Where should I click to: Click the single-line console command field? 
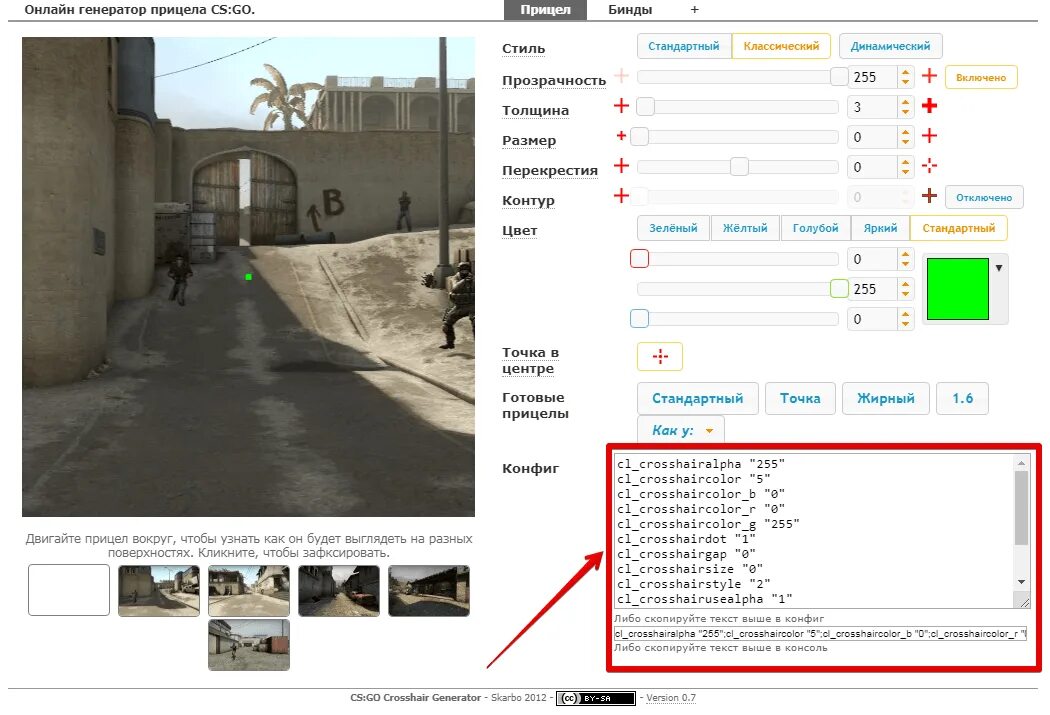(820, 633)
